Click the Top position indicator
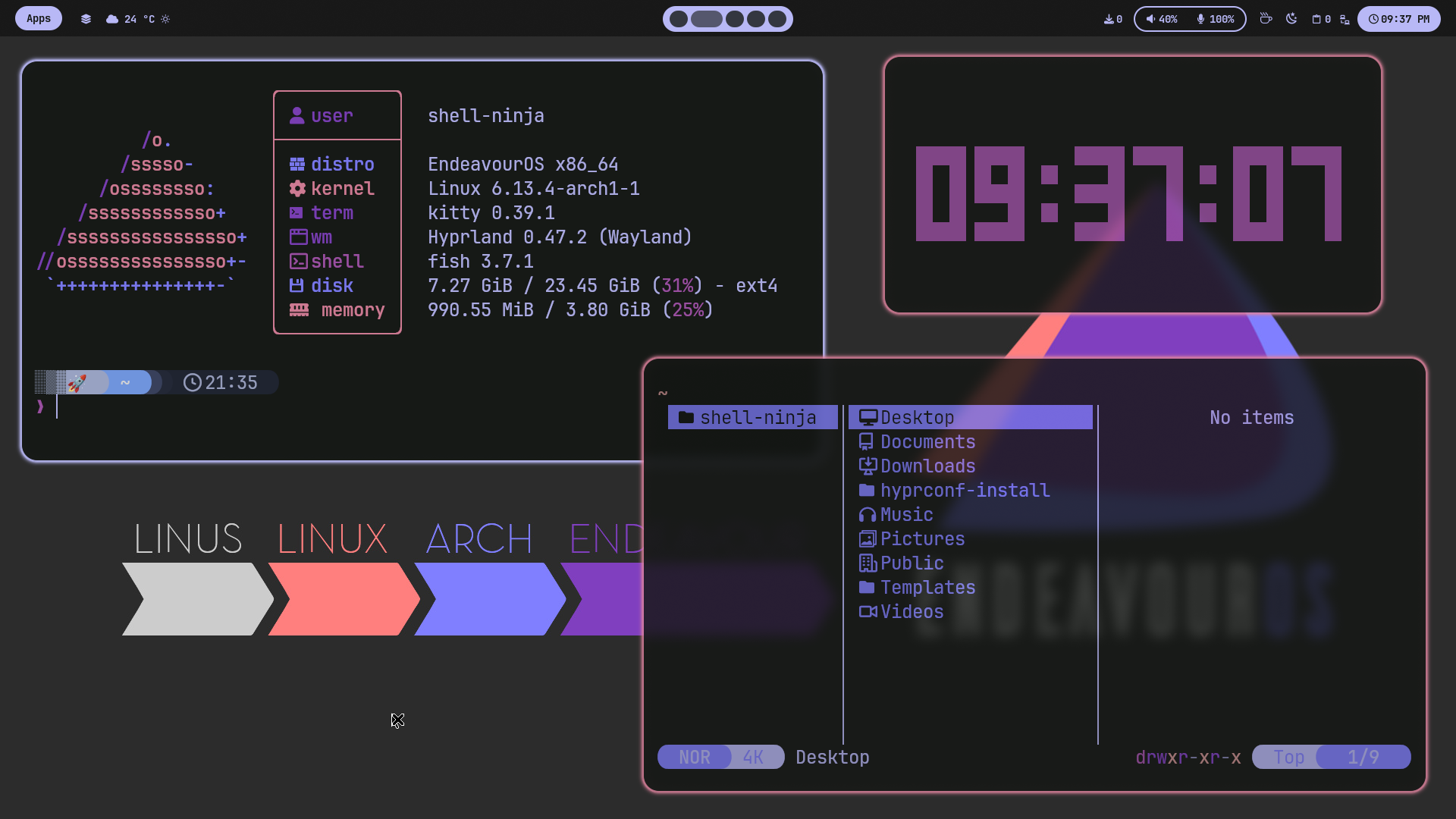The height and width of the screenshot is (819, 1456). pyautogui.click(x=1288, y=758)
